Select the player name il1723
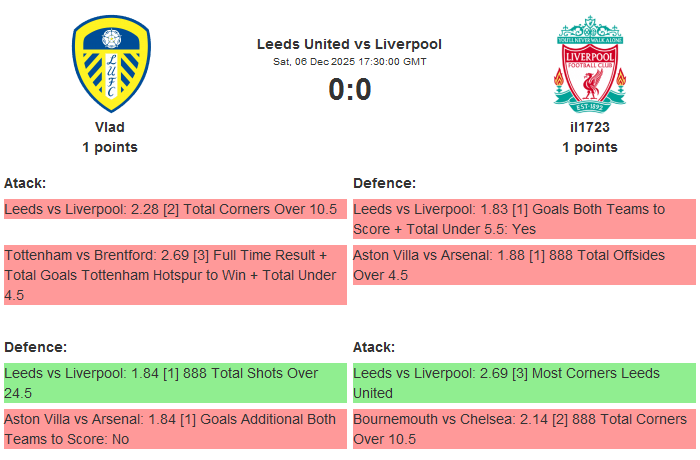Screen dimensions: 700x460 (590, 127)
